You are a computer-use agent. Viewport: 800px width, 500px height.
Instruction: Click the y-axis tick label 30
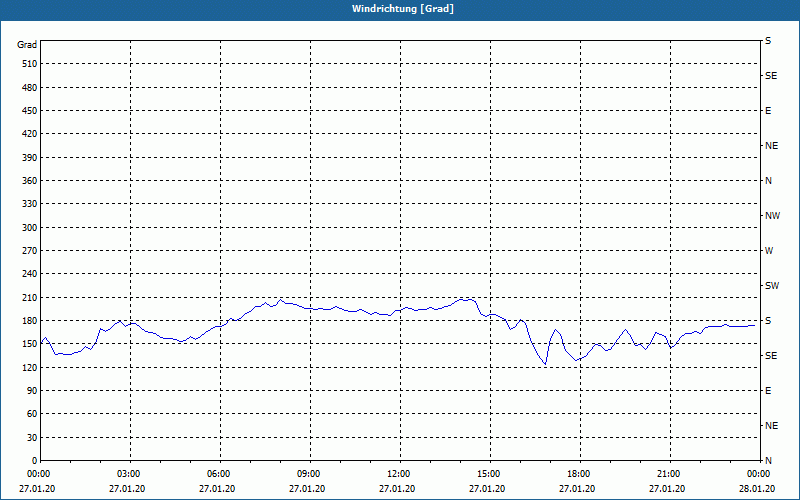[32, 437]
